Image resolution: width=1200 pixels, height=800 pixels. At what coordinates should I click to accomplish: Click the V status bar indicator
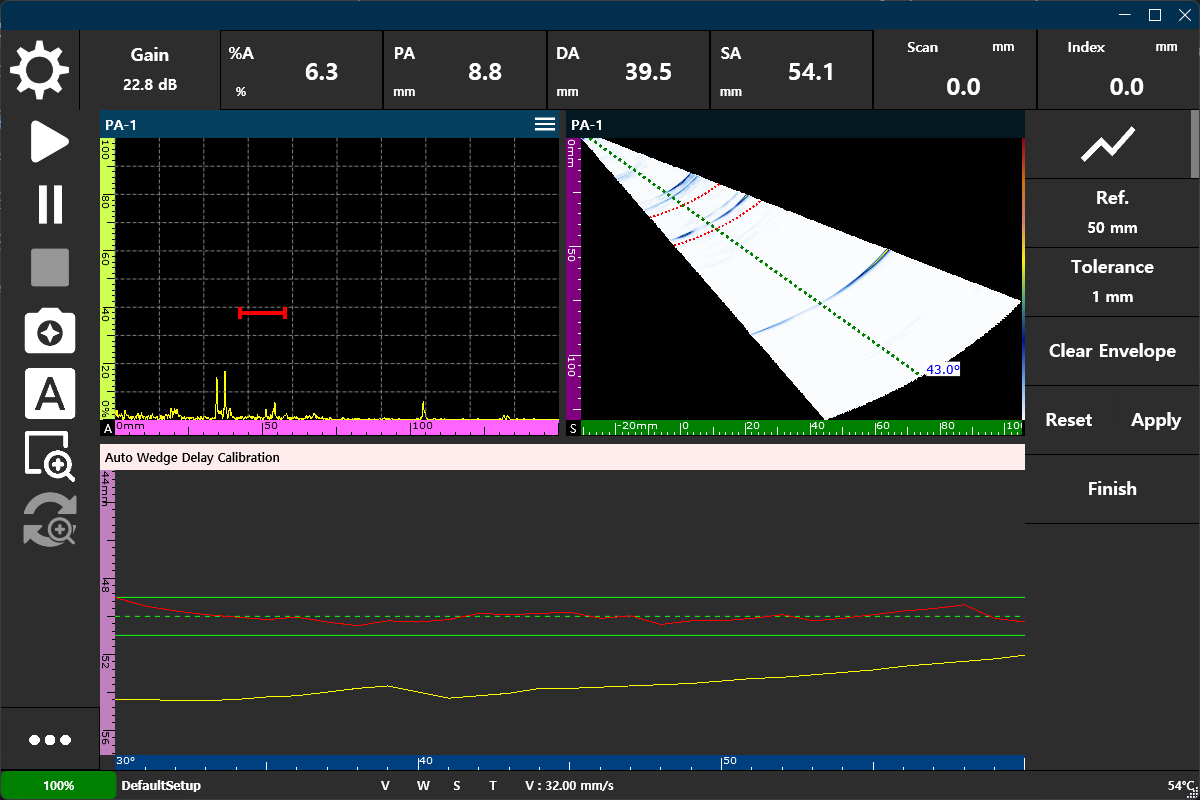click(385, 785)
